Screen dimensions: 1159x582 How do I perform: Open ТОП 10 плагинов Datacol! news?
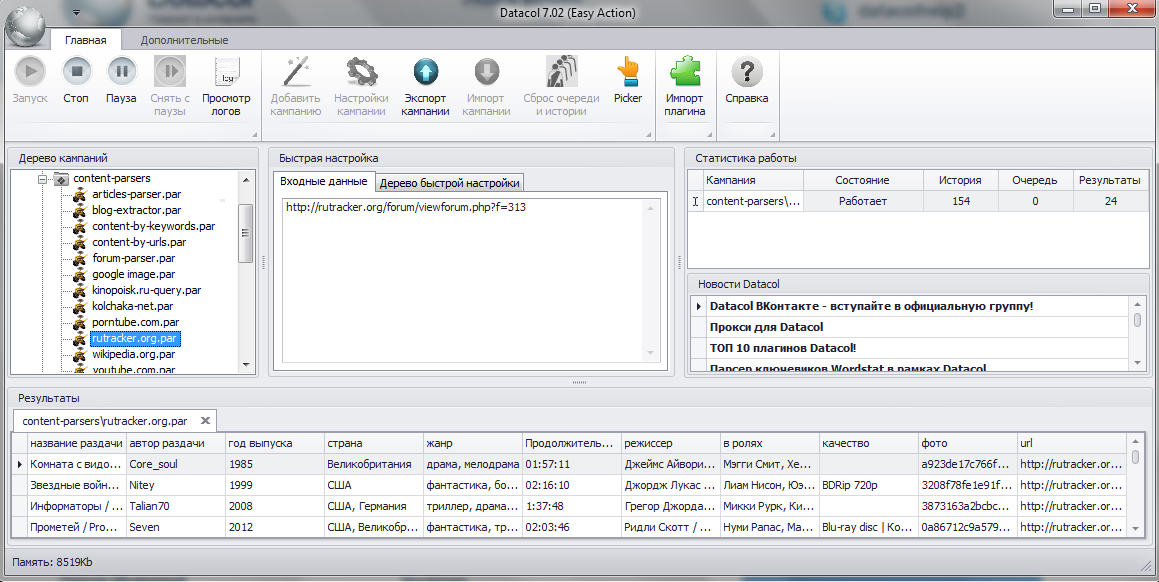pyautogui.click(x=783, y=348)
